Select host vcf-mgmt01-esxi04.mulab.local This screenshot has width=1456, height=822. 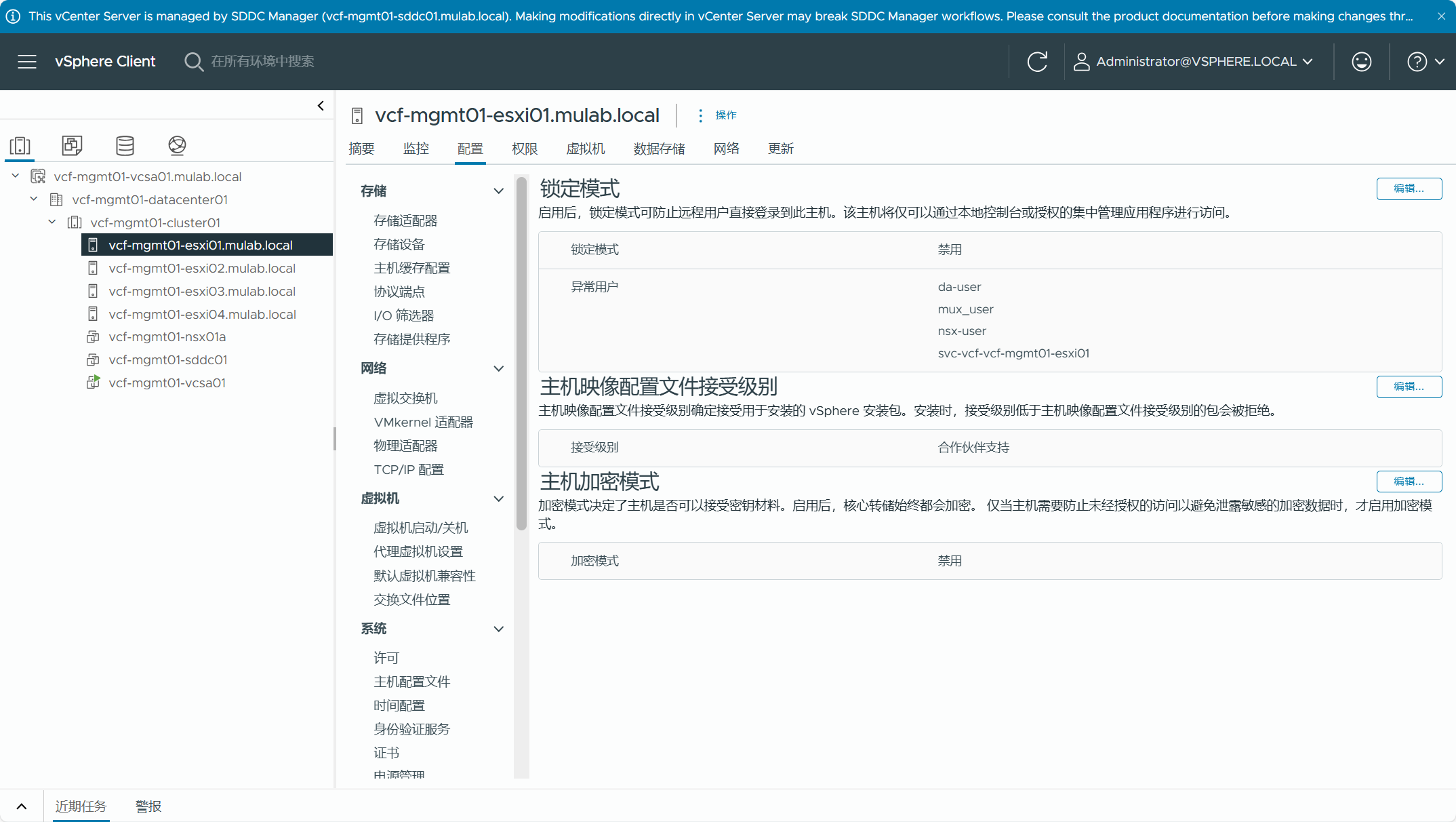(x=202, y=315)
